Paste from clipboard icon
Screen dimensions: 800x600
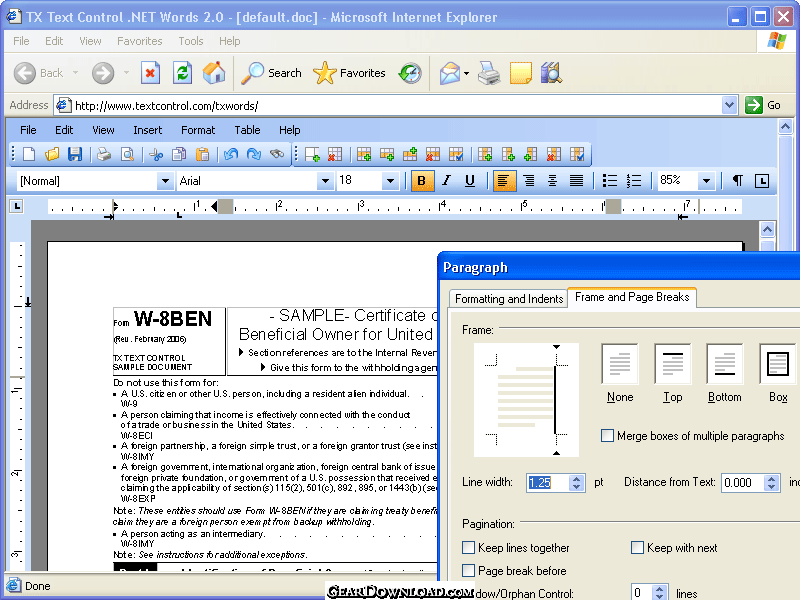pos(203,154)
